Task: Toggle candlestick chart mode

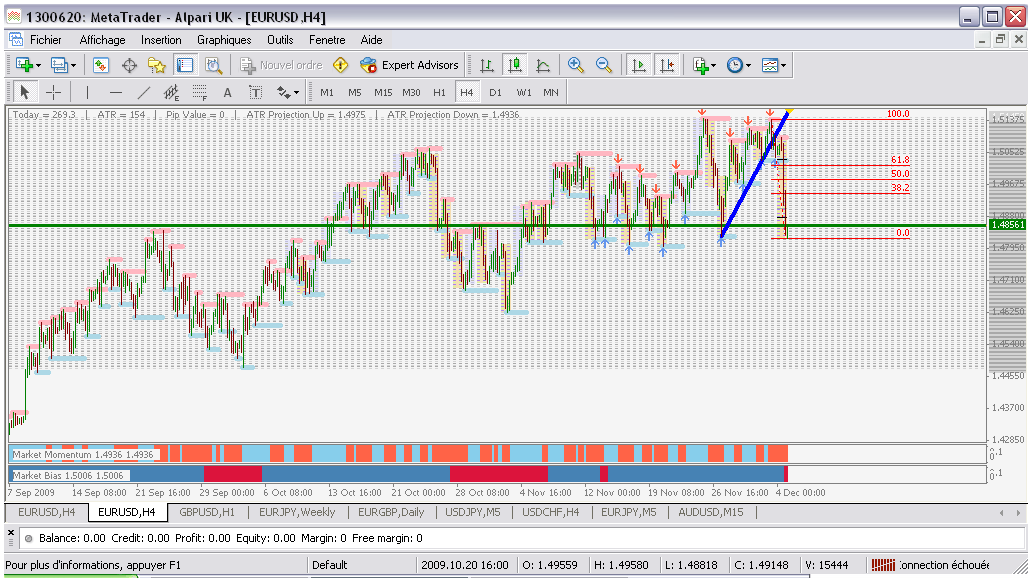Action: tap(515, 65)
